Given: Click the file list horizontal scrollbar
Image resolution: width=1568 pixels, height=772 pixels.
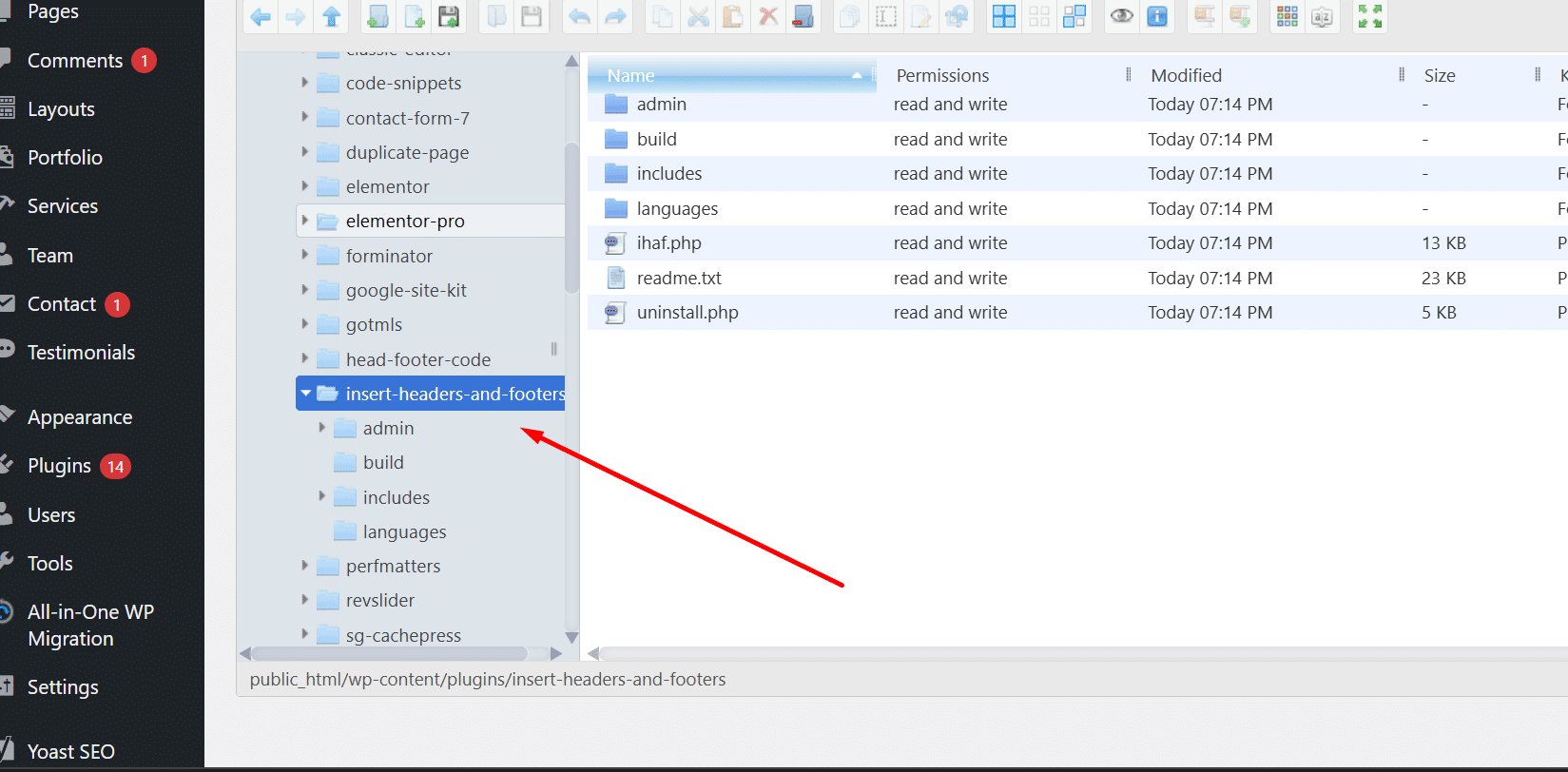Looking at the screenshot, I should [1084, 653].
